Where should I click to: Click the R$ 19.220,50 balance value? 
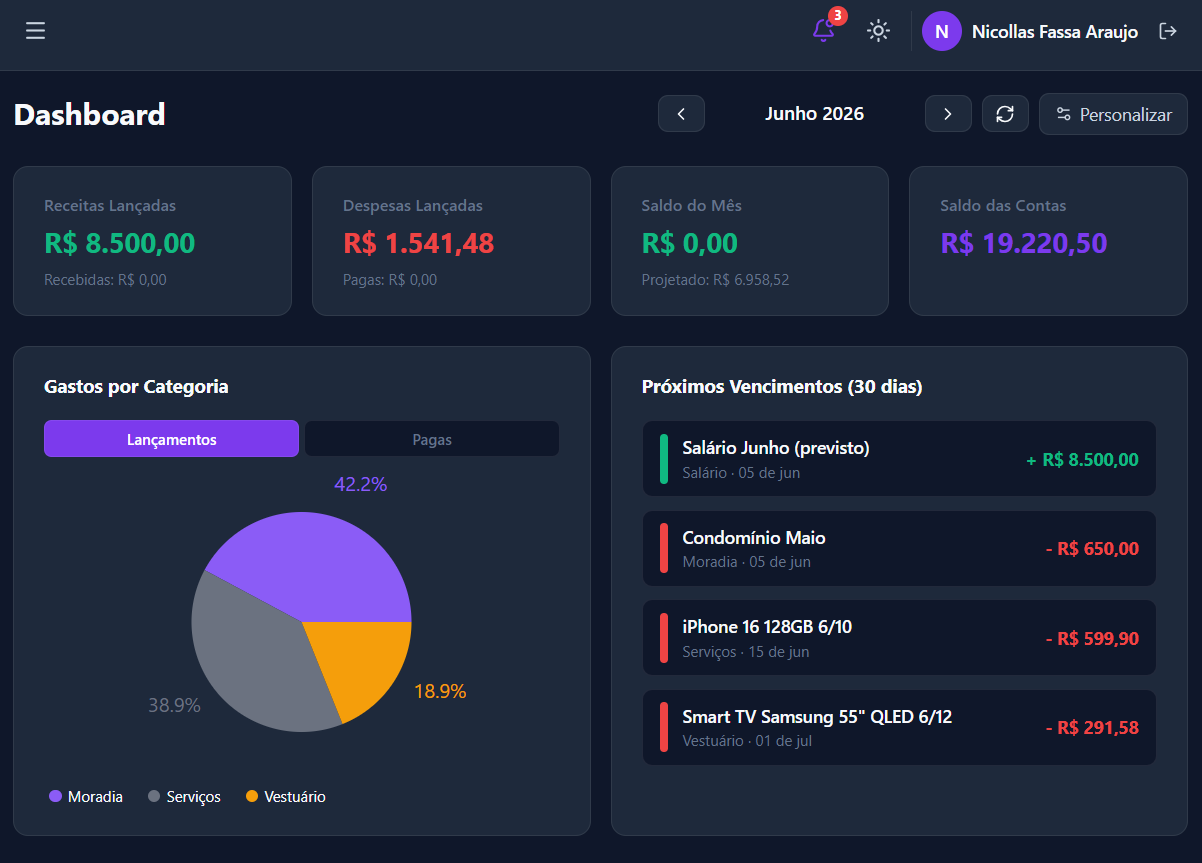tap(1024, 243)
